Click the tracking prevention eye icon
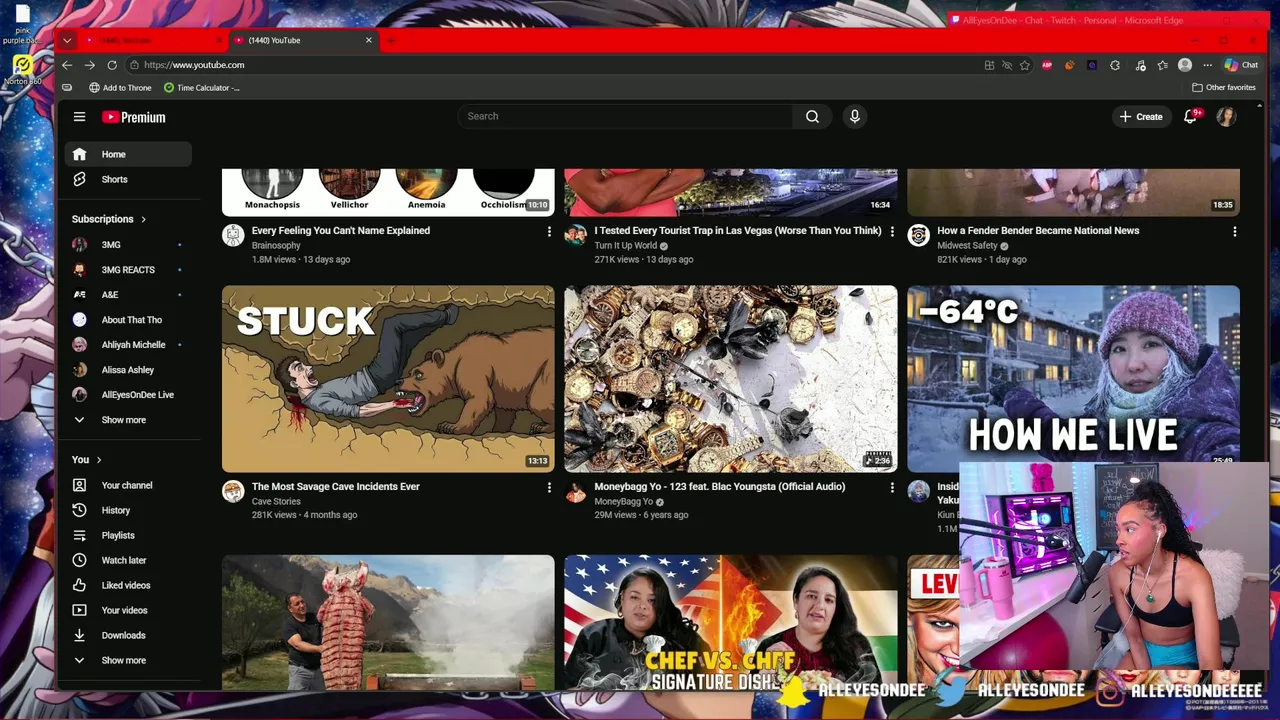The width and height of the screenshot is (1280, 720). 1007,65
